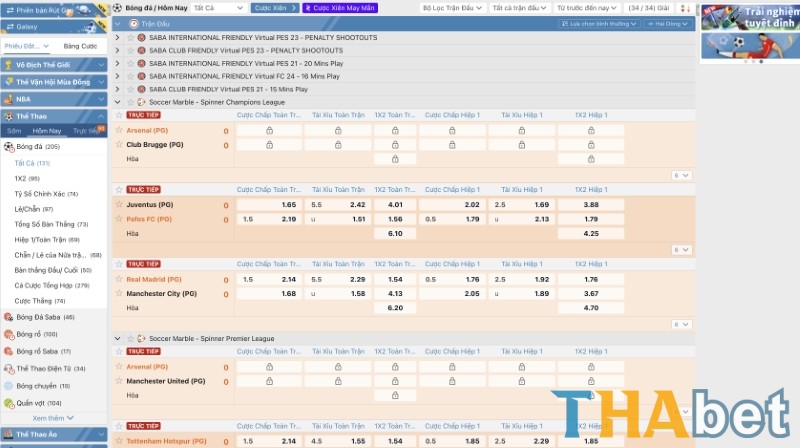Select draw odds 6.10 for Juventus match
Screen dimensions: 800x448
(x=395, y=233)
